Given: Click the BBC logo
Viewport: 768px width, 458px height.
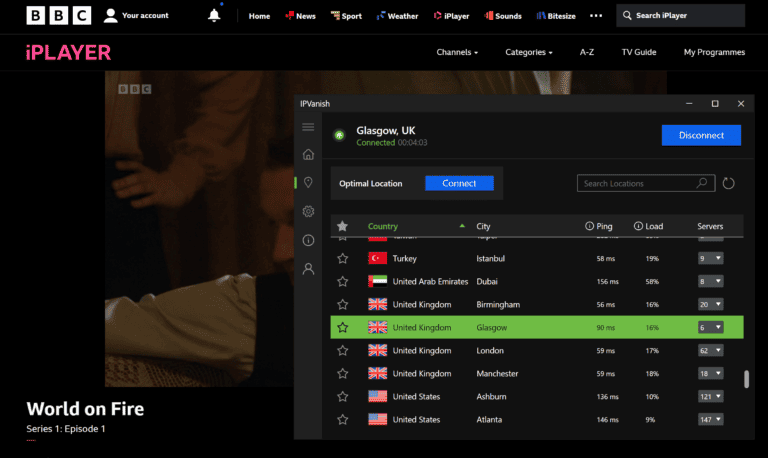Looking at the screenshot, I should pos(59,16).
